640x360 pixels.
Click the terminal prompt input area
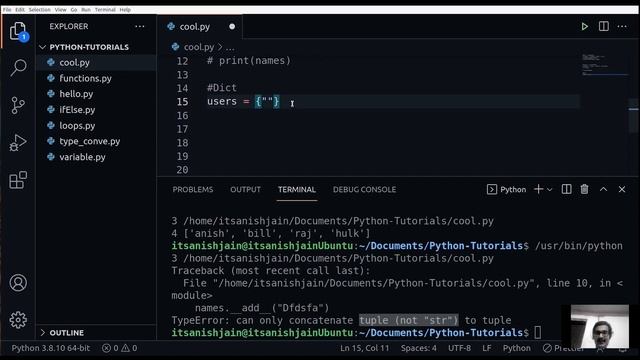click(x=538, y=333)
